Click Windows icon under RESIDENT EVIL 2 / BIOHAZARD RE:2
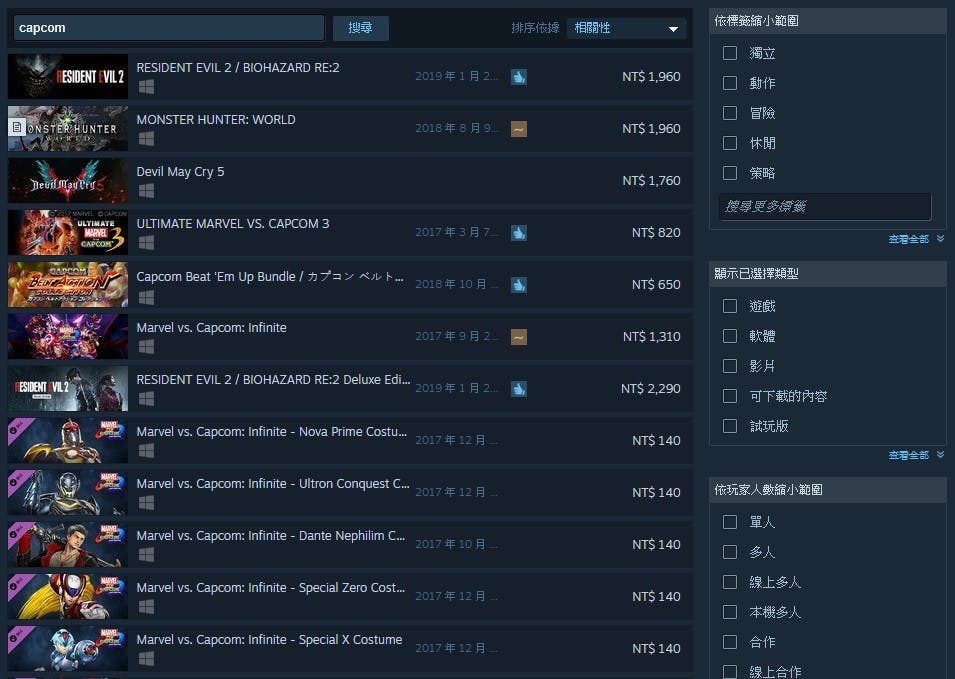 (x=146, y=87)
